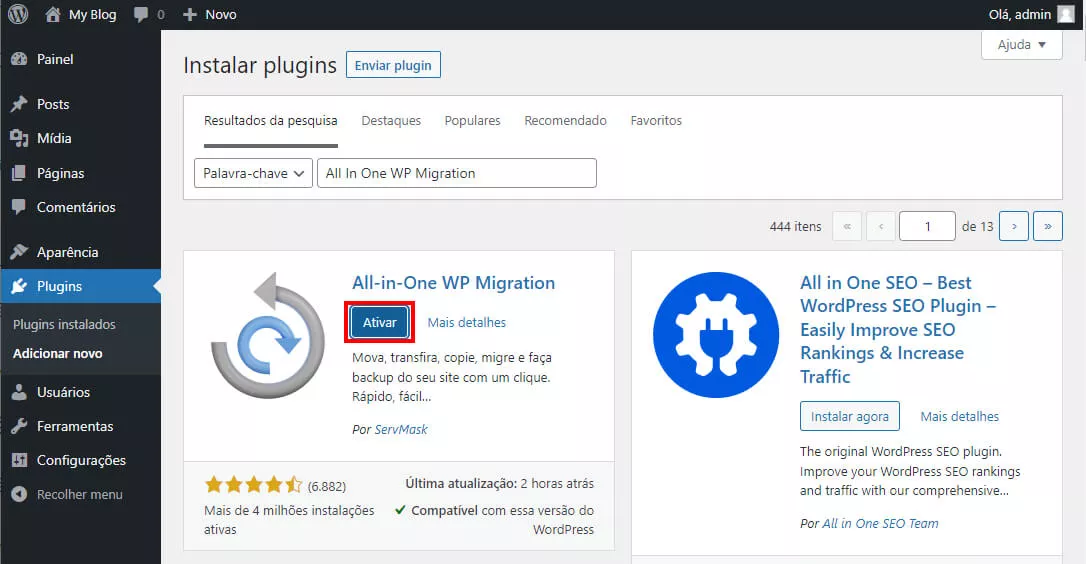Open comments bubble icon in admin bar
The width and height of the screenshot is (1086, 564).
141,15
